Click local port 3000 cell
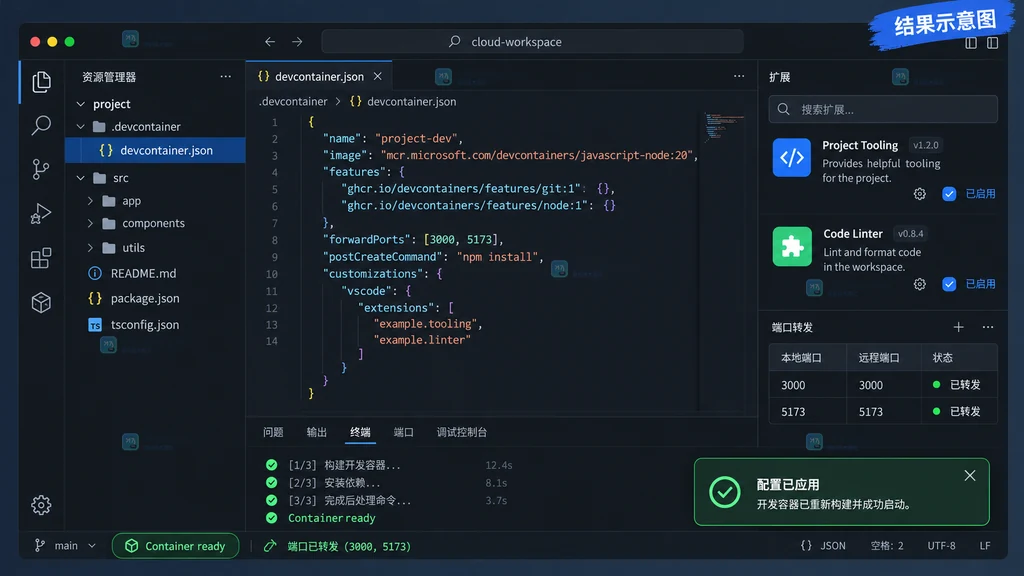The image size is (1024, 576). (808, 385)
